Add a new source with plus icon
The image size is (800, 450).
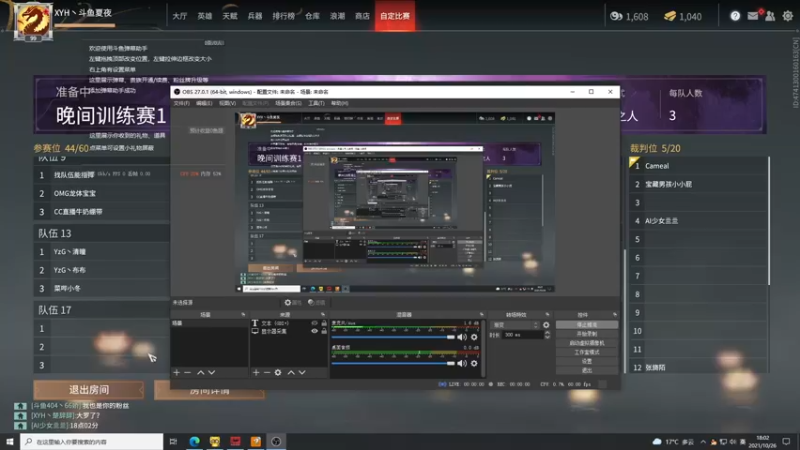click(256, 372)
